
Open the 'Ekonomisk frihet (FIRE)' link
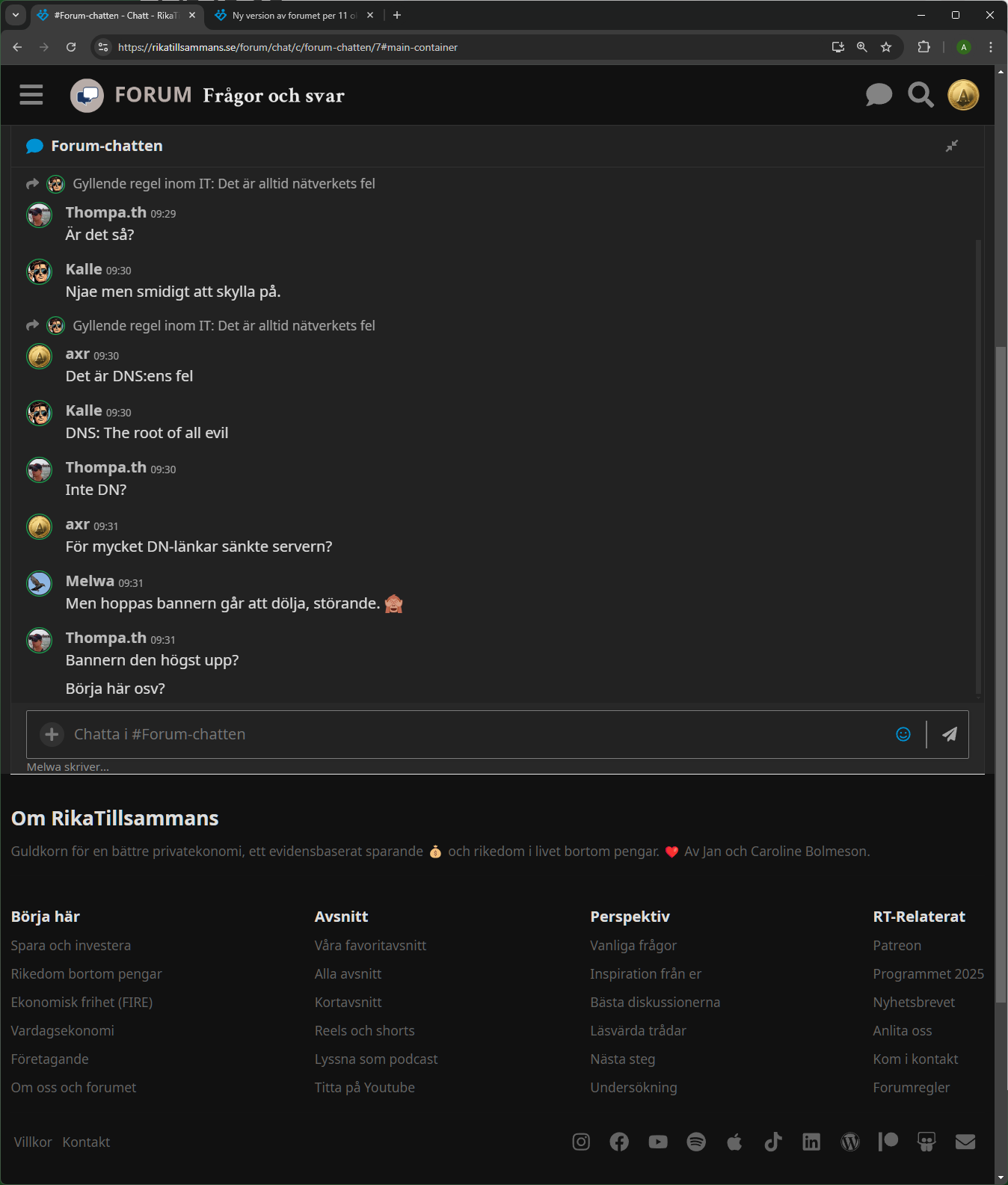[82, 1003]
